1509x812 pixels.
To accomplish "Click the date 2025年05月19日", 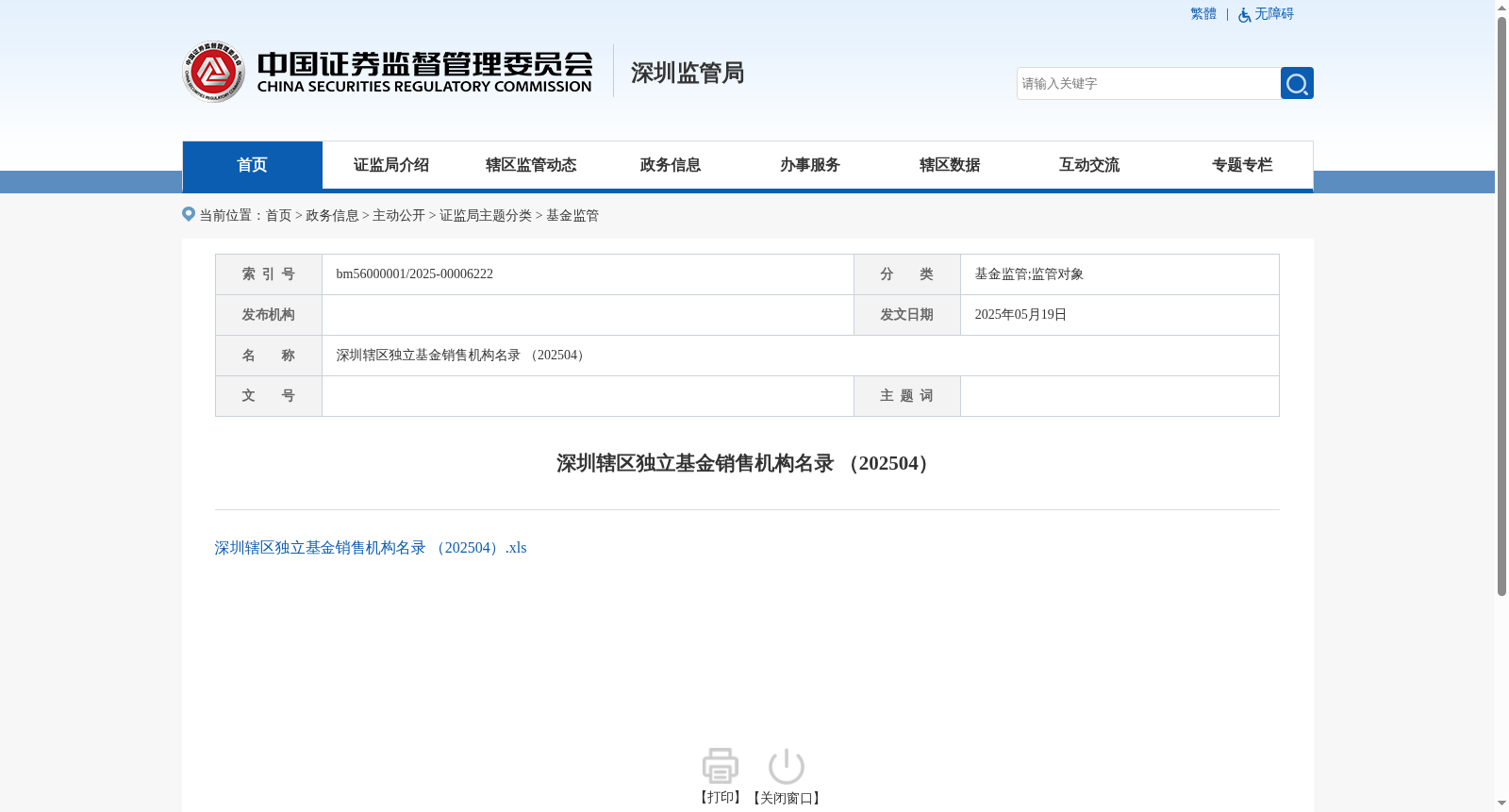I will tap(1020, 315).
